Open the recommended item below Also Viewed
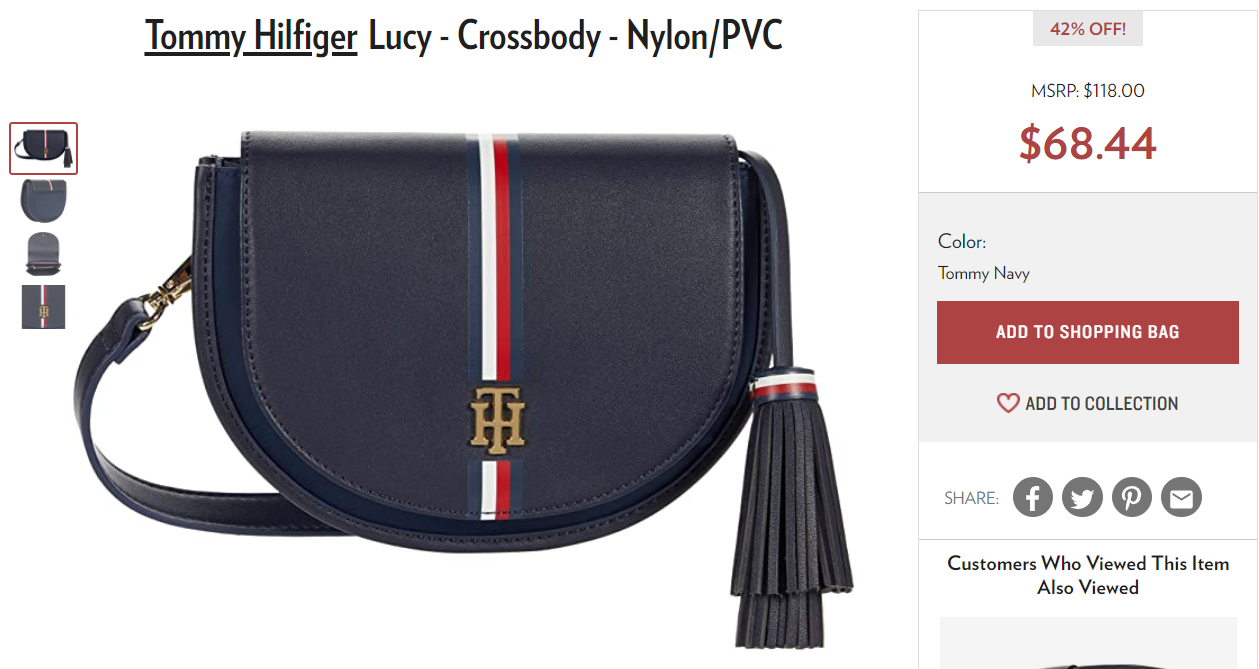Screen dimensions: 1259x669 pos(1088,643)
